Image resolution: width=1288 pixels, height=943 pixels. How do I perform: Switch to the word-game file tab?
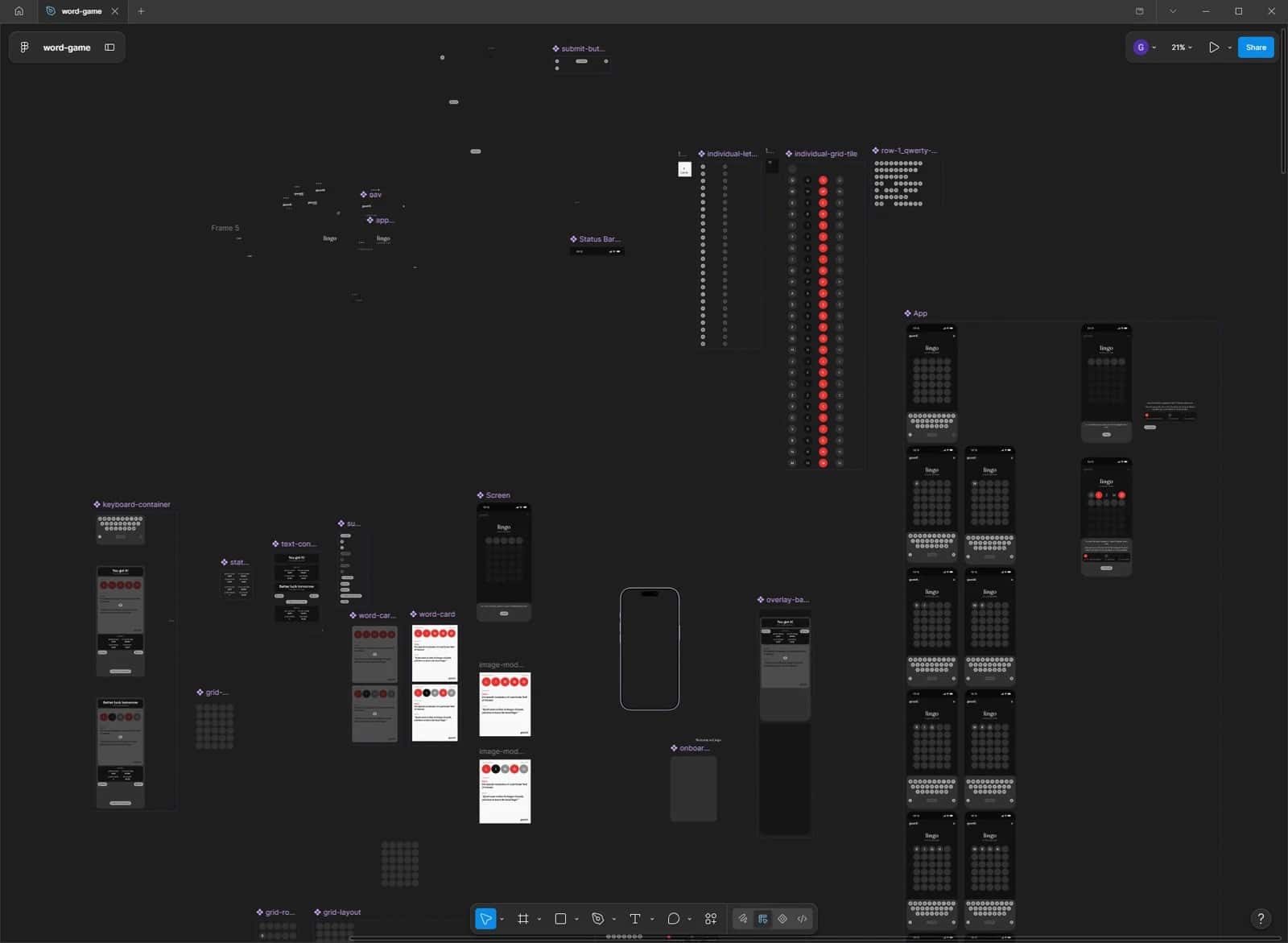coord(81,11)
